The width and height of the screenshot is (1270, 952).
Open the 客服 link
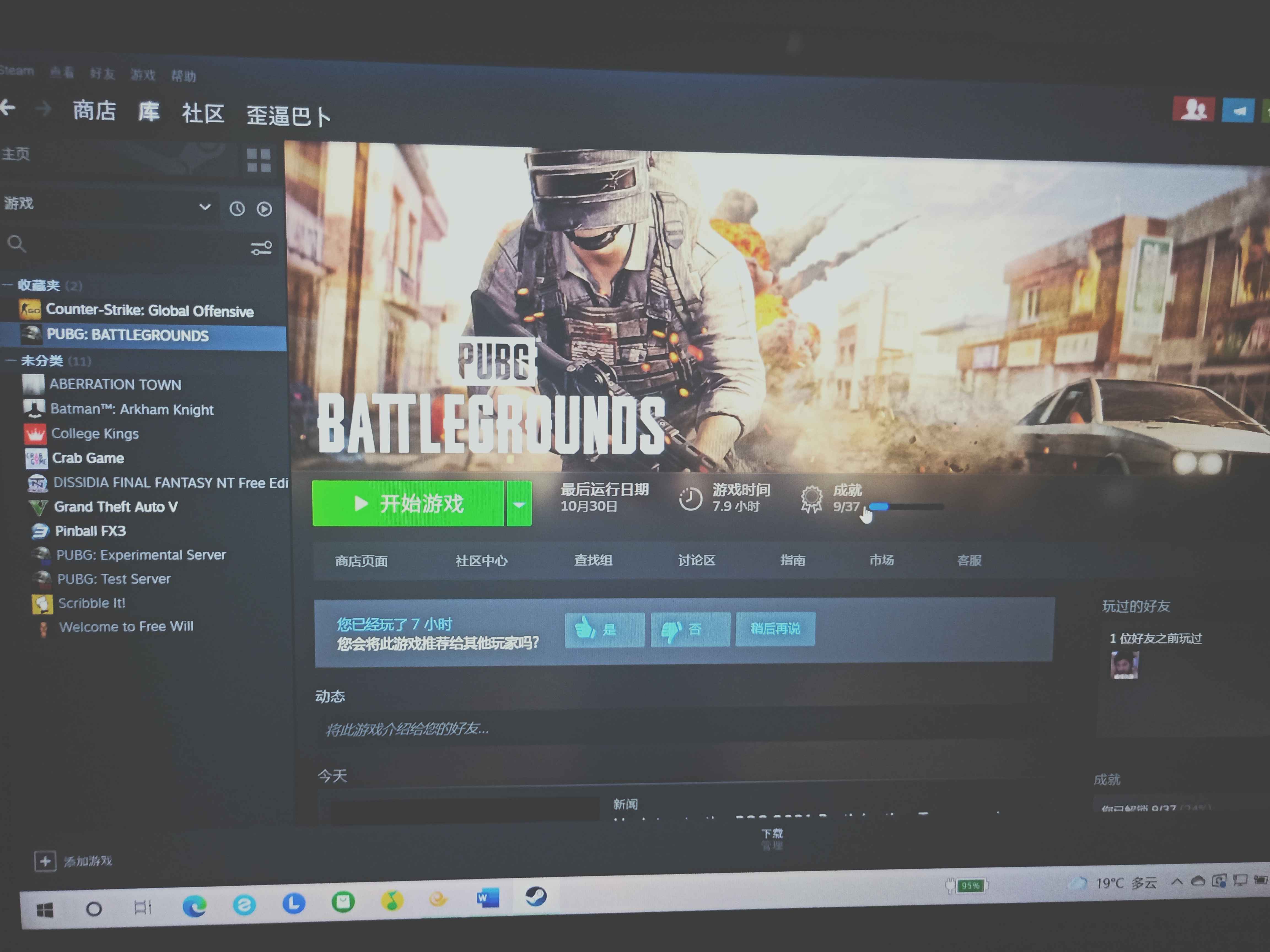pos(969,560)
